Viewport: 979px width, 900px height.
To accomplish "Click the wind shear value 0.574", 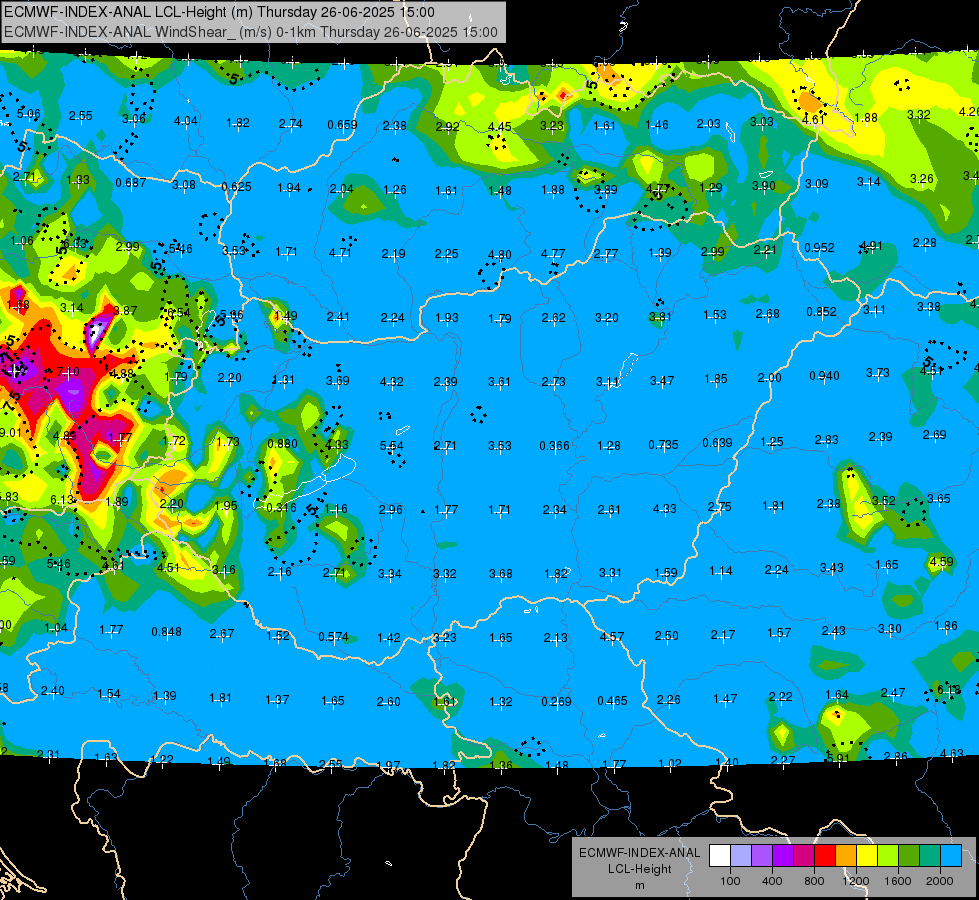I will pyautogui.click(x=333, y=636).
